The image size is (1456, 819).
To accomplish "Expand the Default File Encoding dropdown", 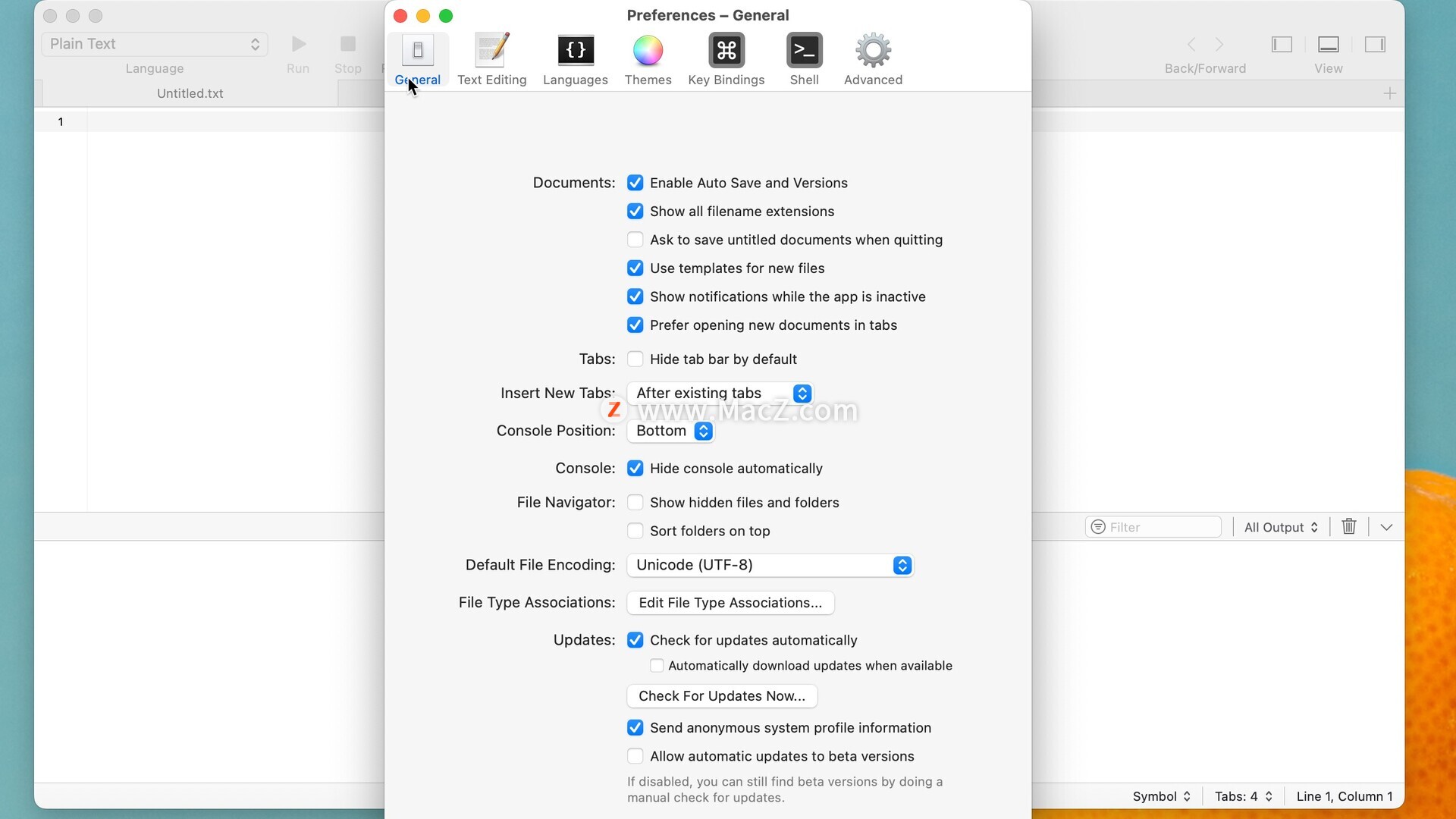I will [x=770, y=565].
